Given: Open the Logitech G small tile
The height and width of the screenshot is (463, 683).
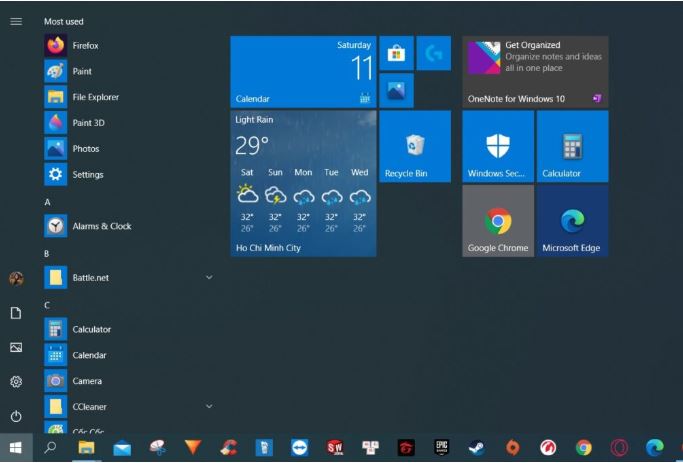Looking at the screenshot, I should point(433,53).
